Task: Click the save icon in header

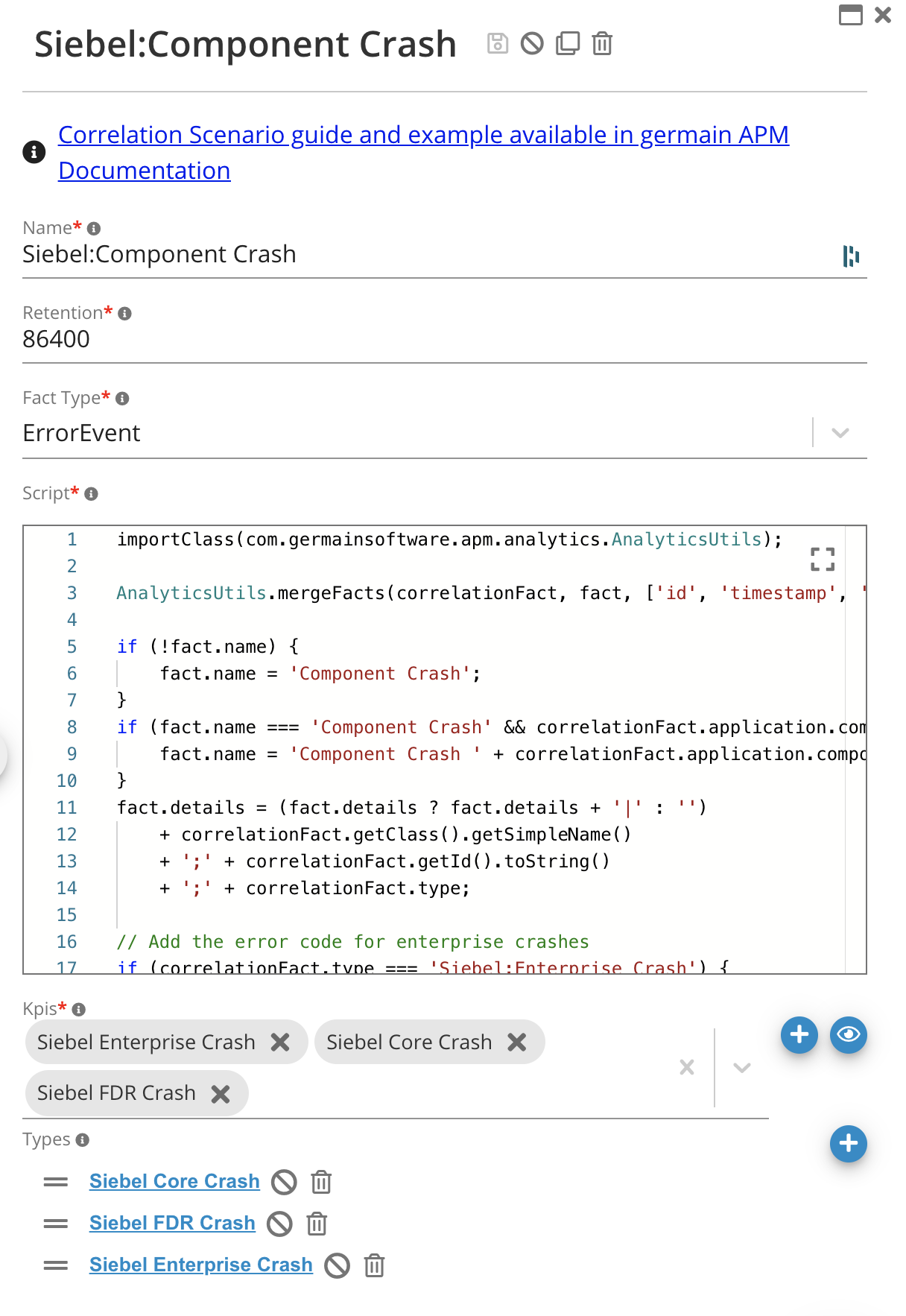Action: [x=497, y=44]
